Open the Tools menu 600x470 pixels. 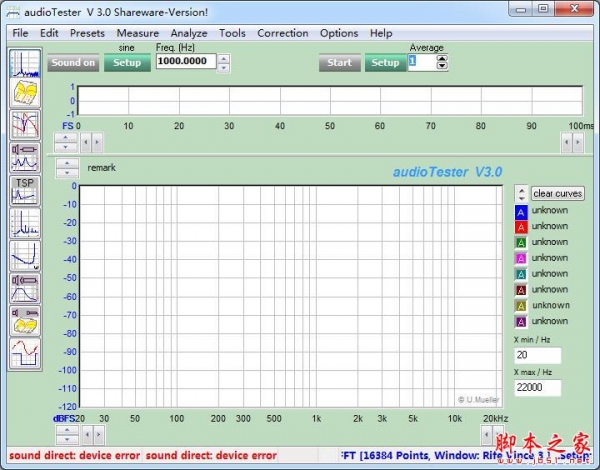pos(232,33)
